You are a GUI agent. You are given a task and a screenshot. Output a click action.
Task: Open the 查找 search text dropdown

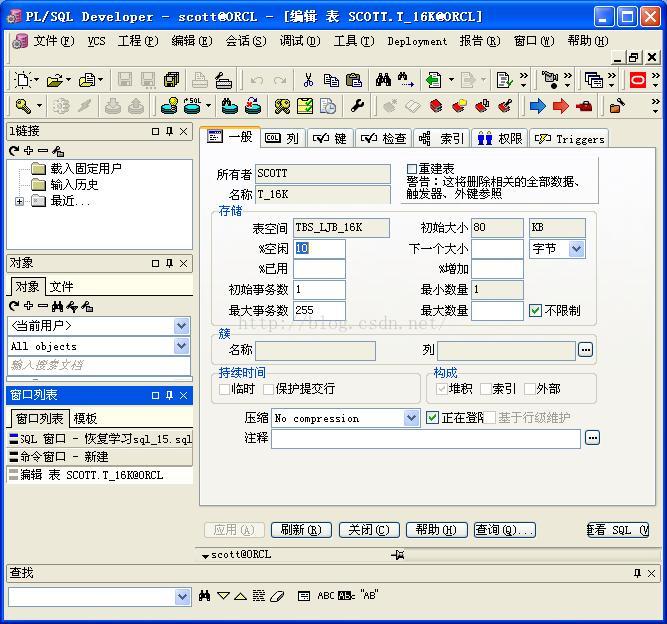pyautogui.click(x=182, y=596)
